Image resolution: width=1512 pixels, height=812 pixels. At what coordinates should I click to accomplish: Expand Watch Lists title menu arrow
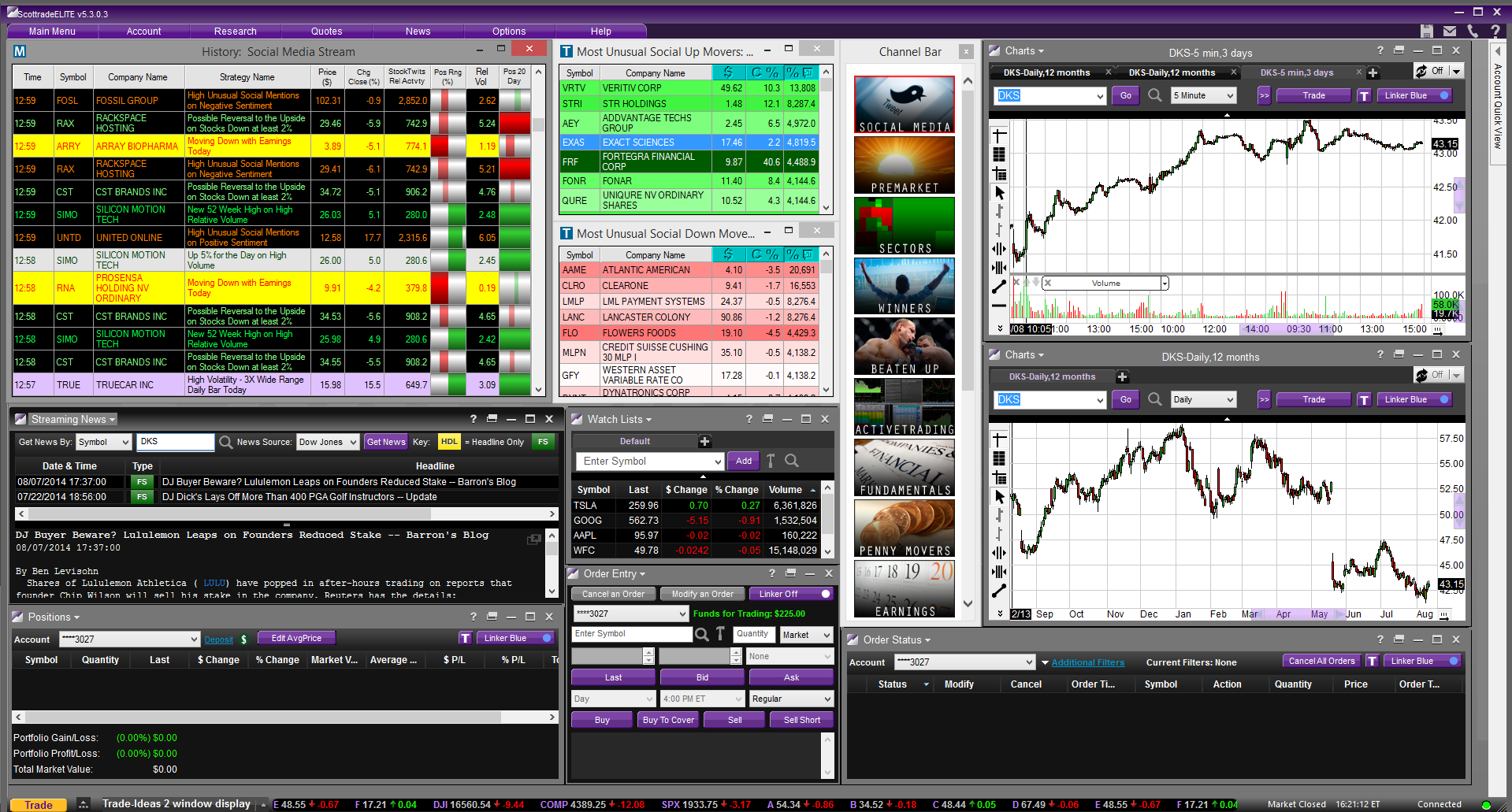[648, 420]
